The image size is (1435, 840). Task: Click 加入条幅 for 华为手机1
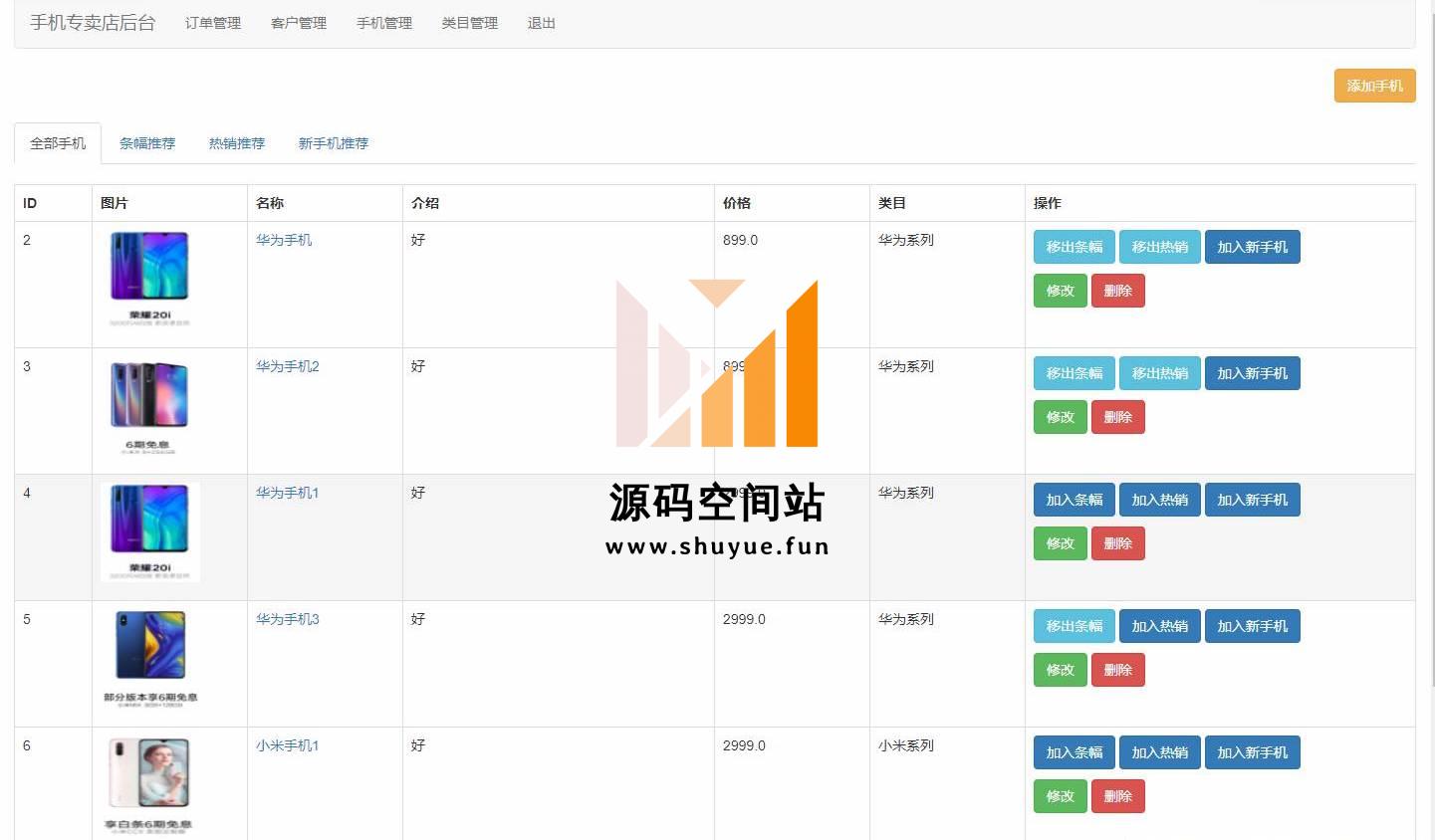(x=1074, y=500)
